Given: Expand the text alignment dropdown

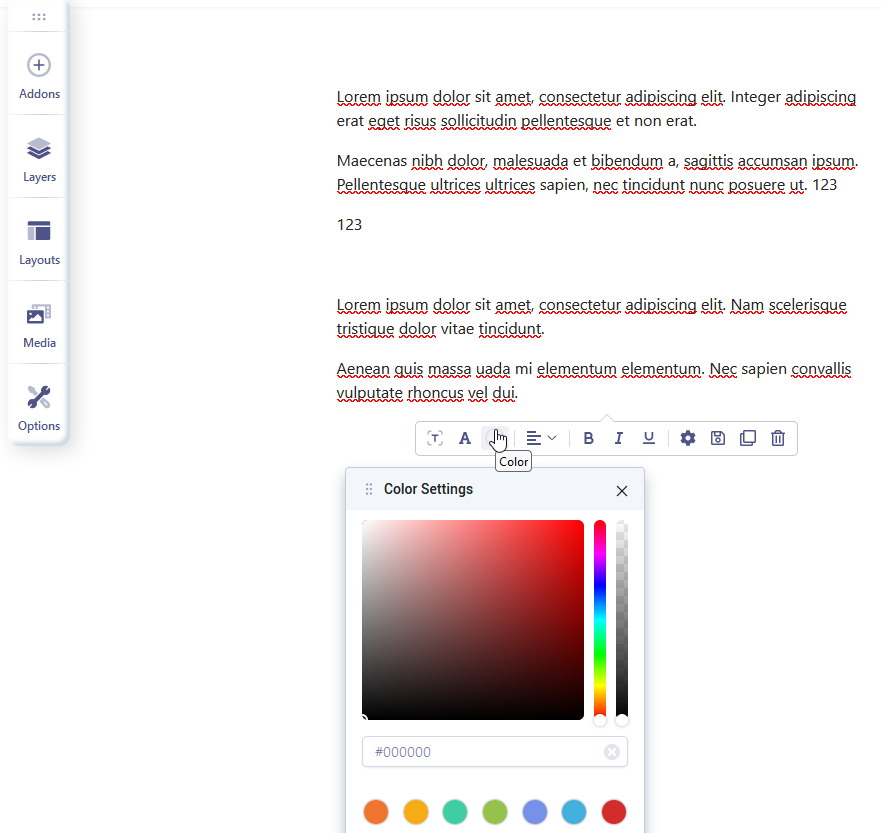Looking at the screenshot, I should pyautogui.click(x=541, y=438).
